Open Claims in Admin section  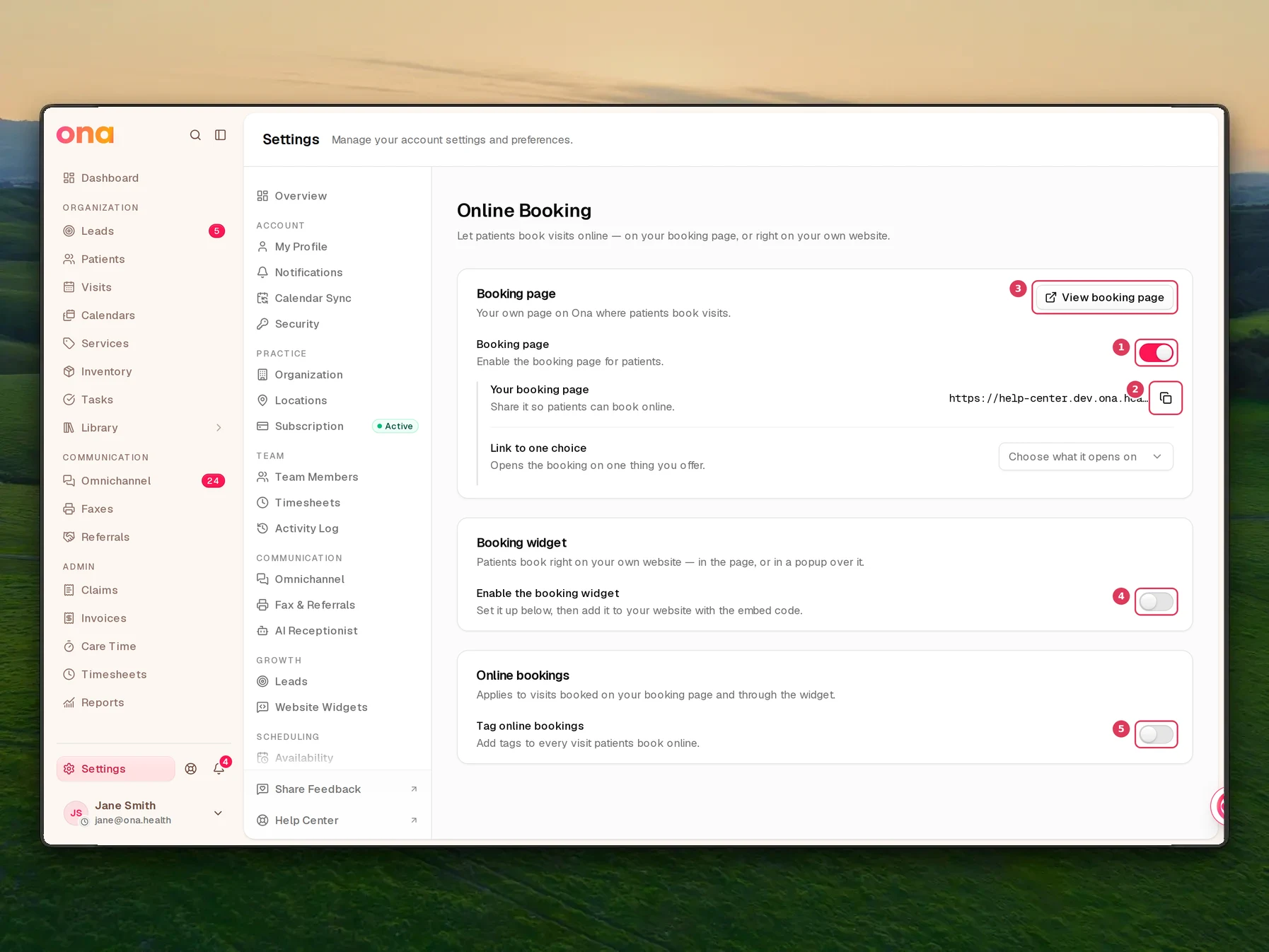pos(144,591)
